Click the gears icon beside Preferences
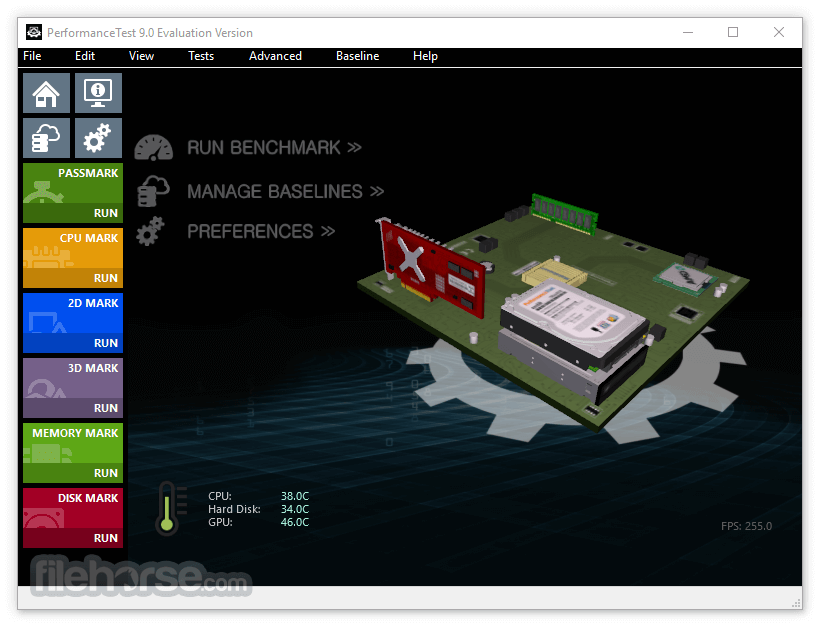The image size is (822, 627). coord(150,231)
